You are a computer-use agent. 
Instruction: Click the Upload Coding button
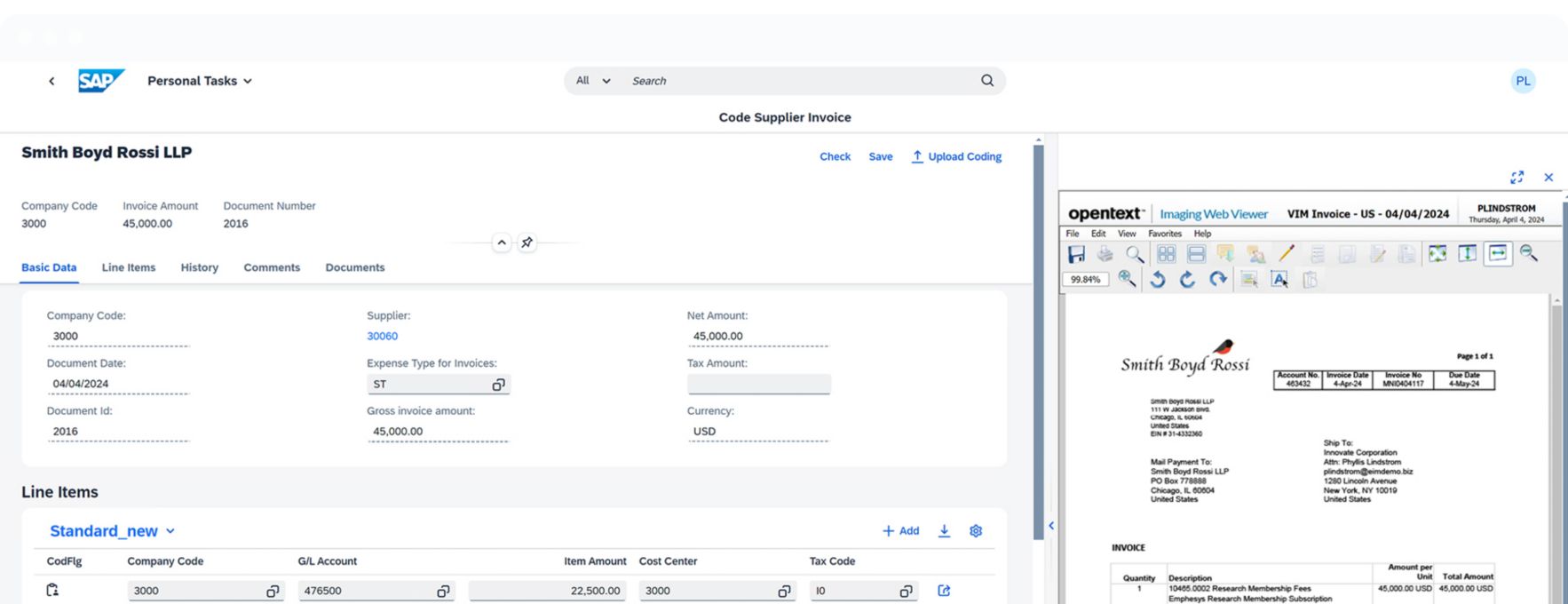956,156
